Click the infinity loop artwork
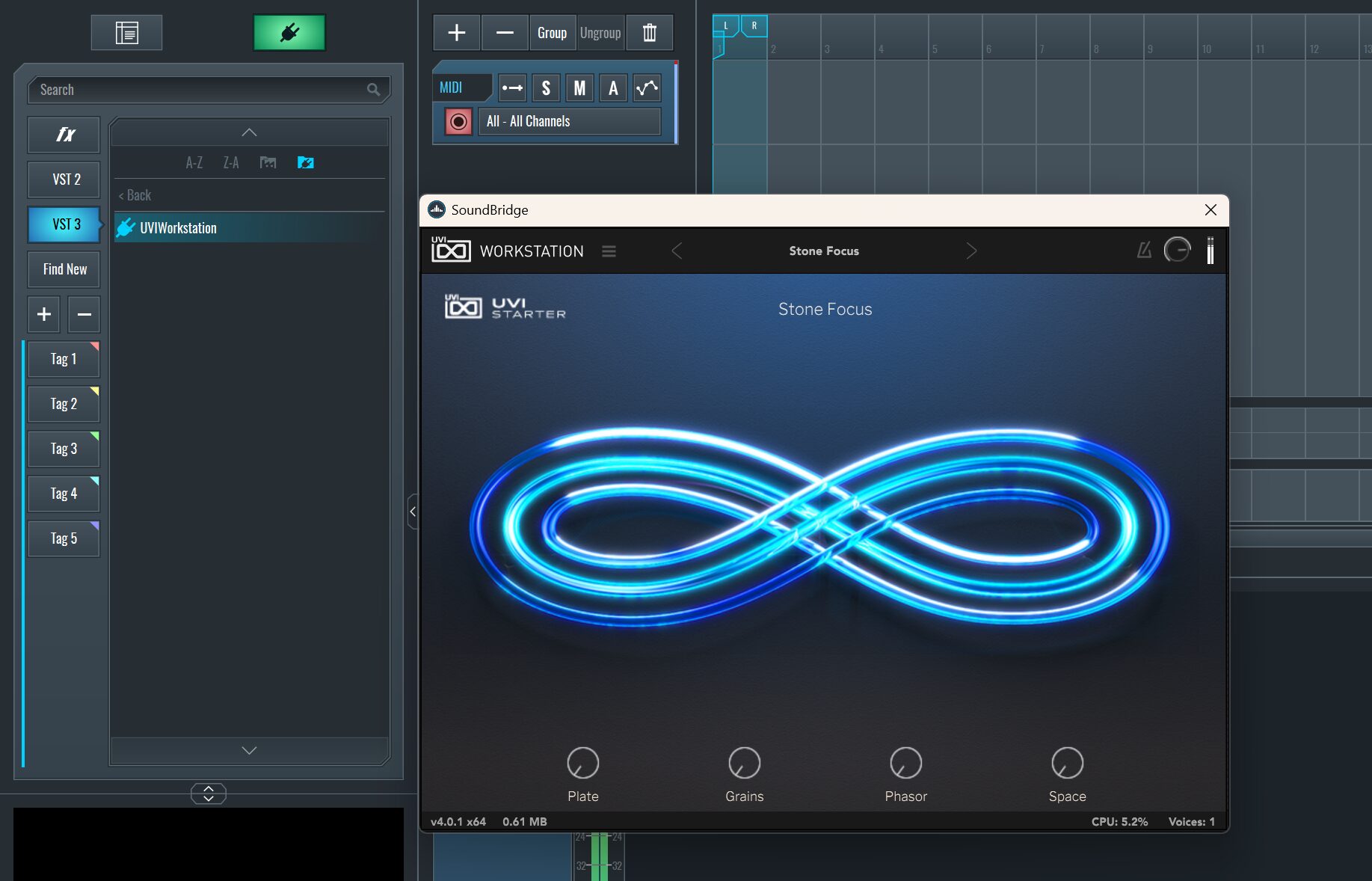Viewport: 1372px width, 881px height. 819,527
